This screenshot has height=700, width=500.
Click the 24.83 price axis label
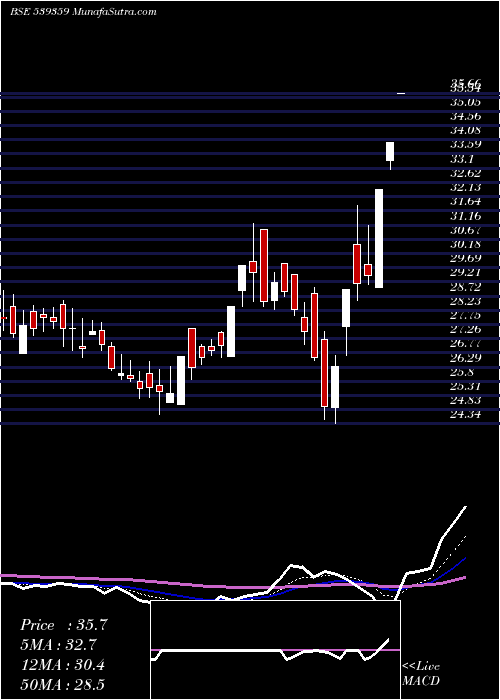tap(465, 401)
